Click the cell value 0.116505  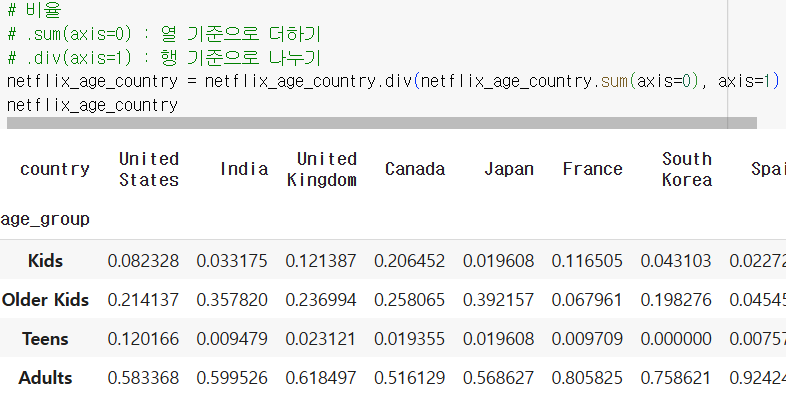click(587, 261)
